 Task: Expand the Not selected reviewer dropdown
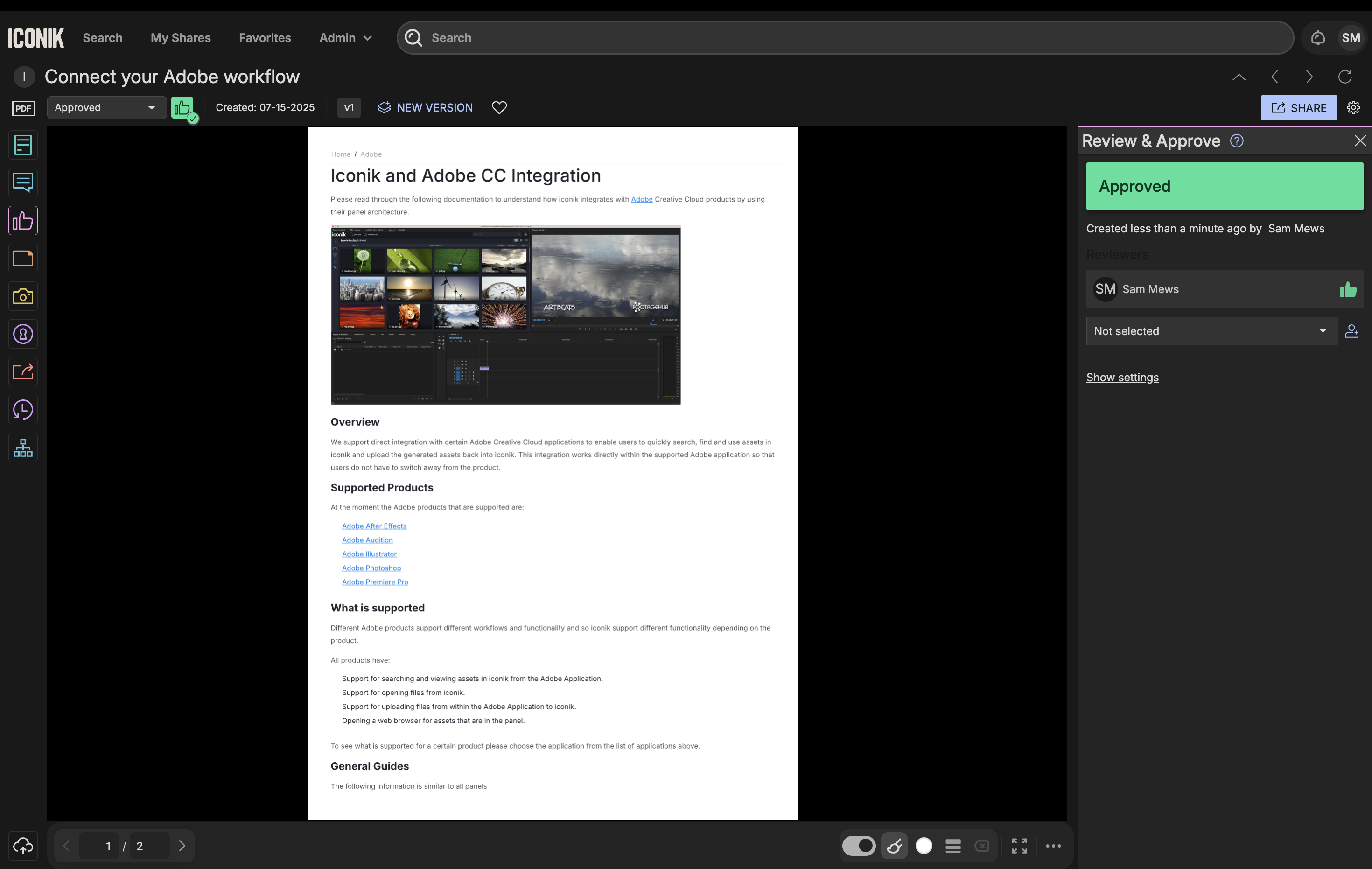(1211, 331)
